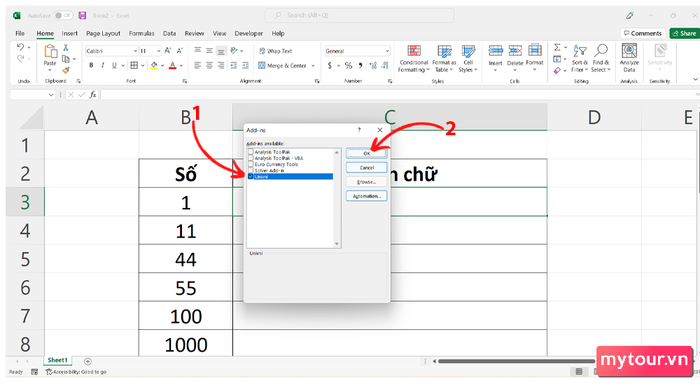Expand the Format as Table menu
Screen dimensions: 700x386
[444, 58]
